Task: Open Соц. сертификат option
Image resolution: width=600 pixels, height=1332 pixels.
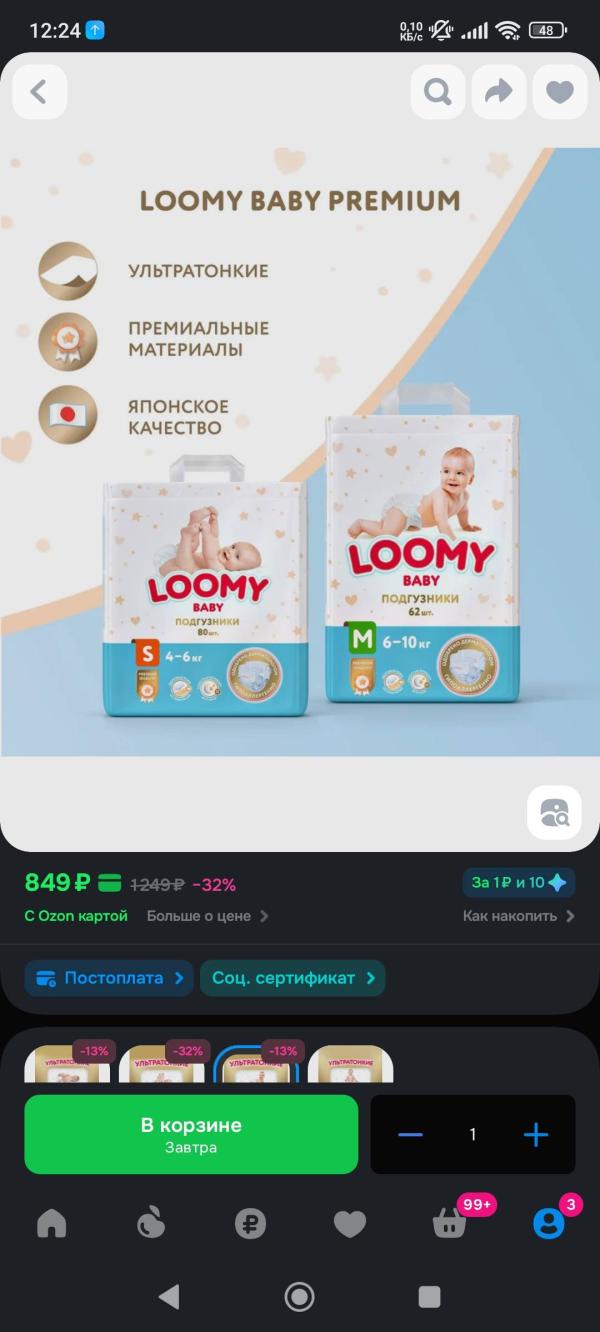Action: (x=293, y=978)
